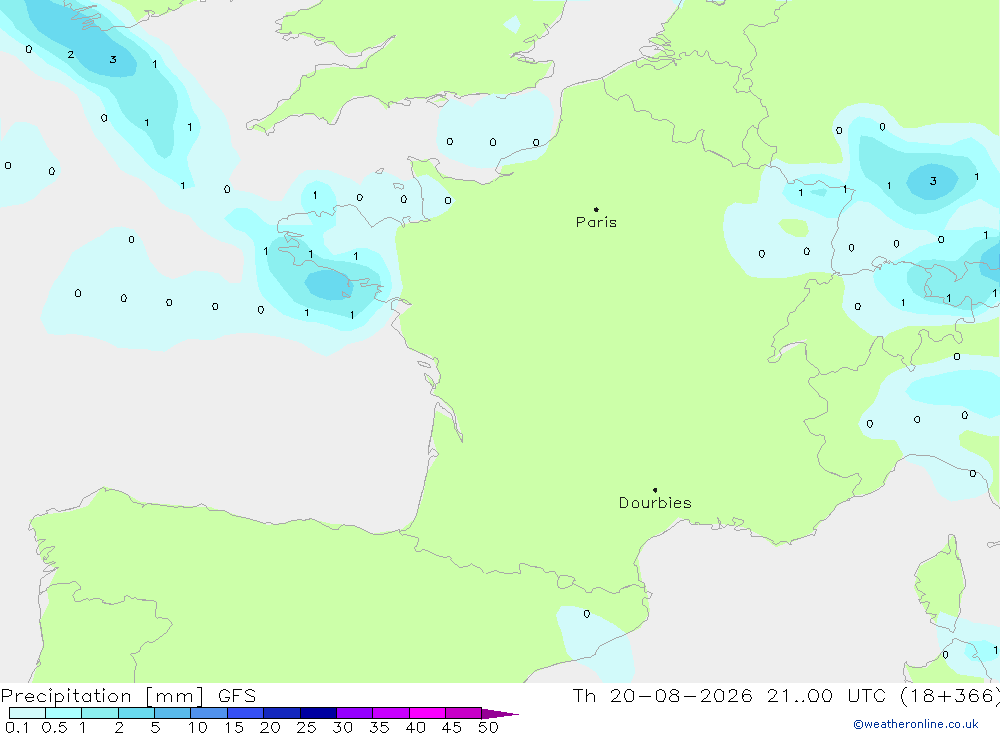Click the "50" legend scale label

(x=489, y=727)
